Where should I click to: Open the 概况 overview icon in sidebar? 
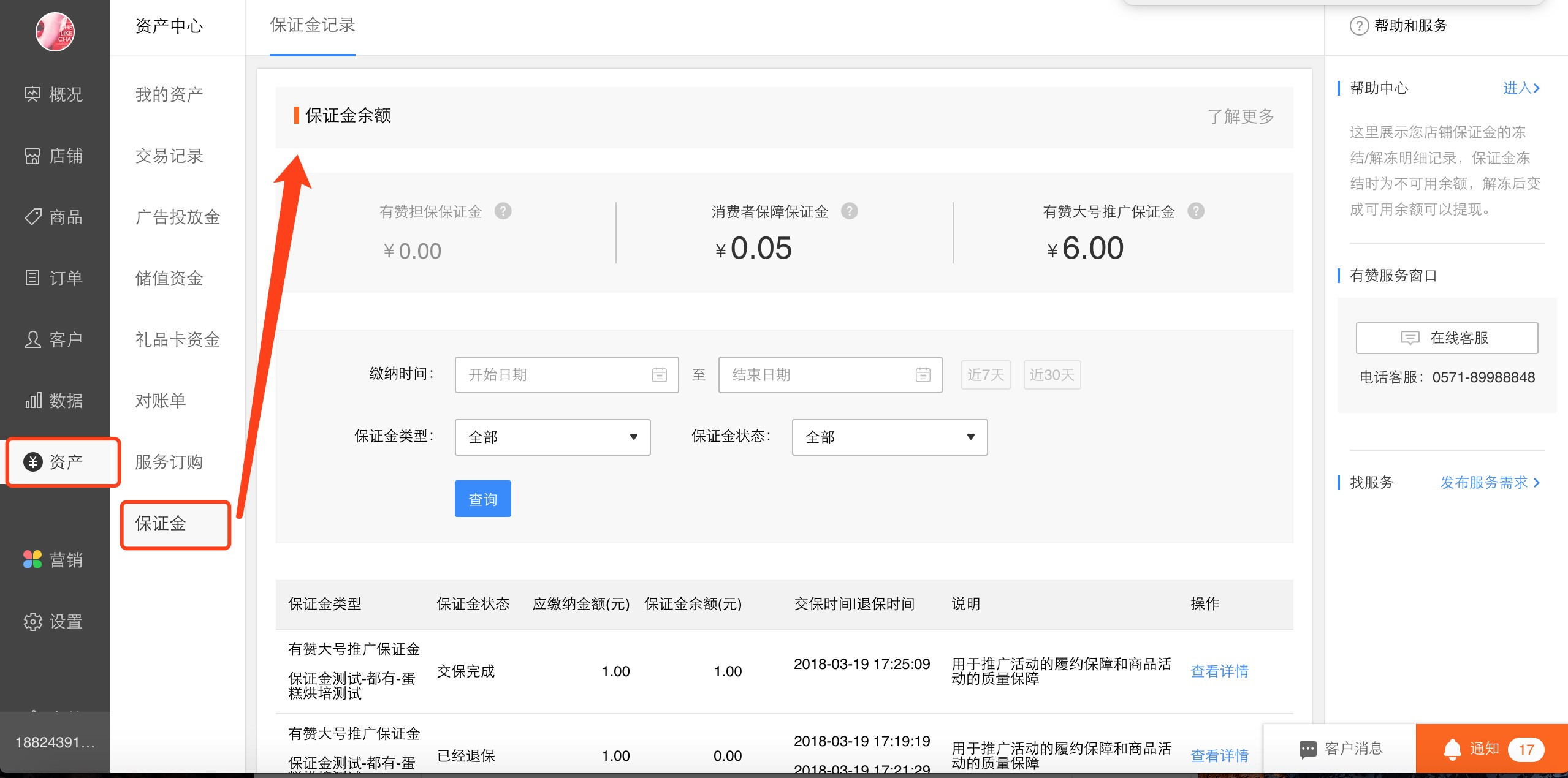(x=32, y=94)
